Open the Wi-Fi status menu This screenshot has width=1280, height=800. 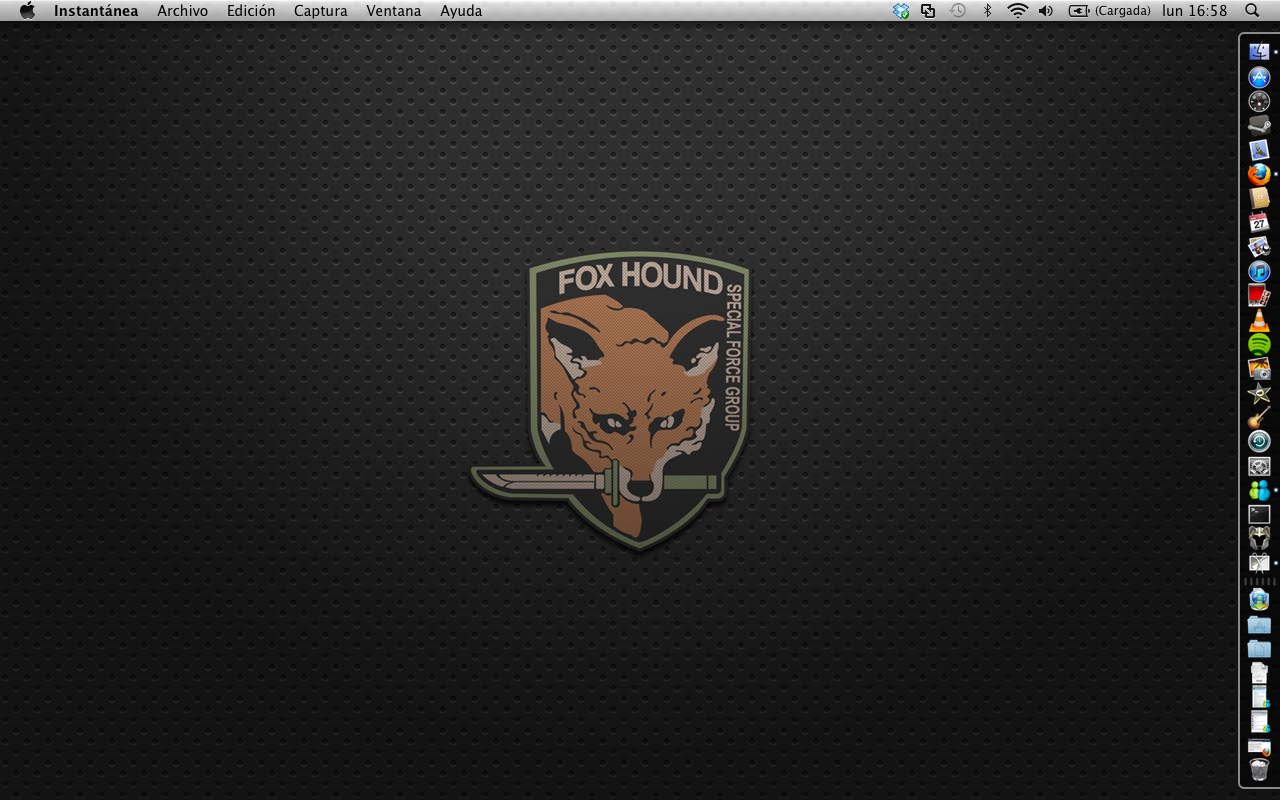pos(1018,11)
